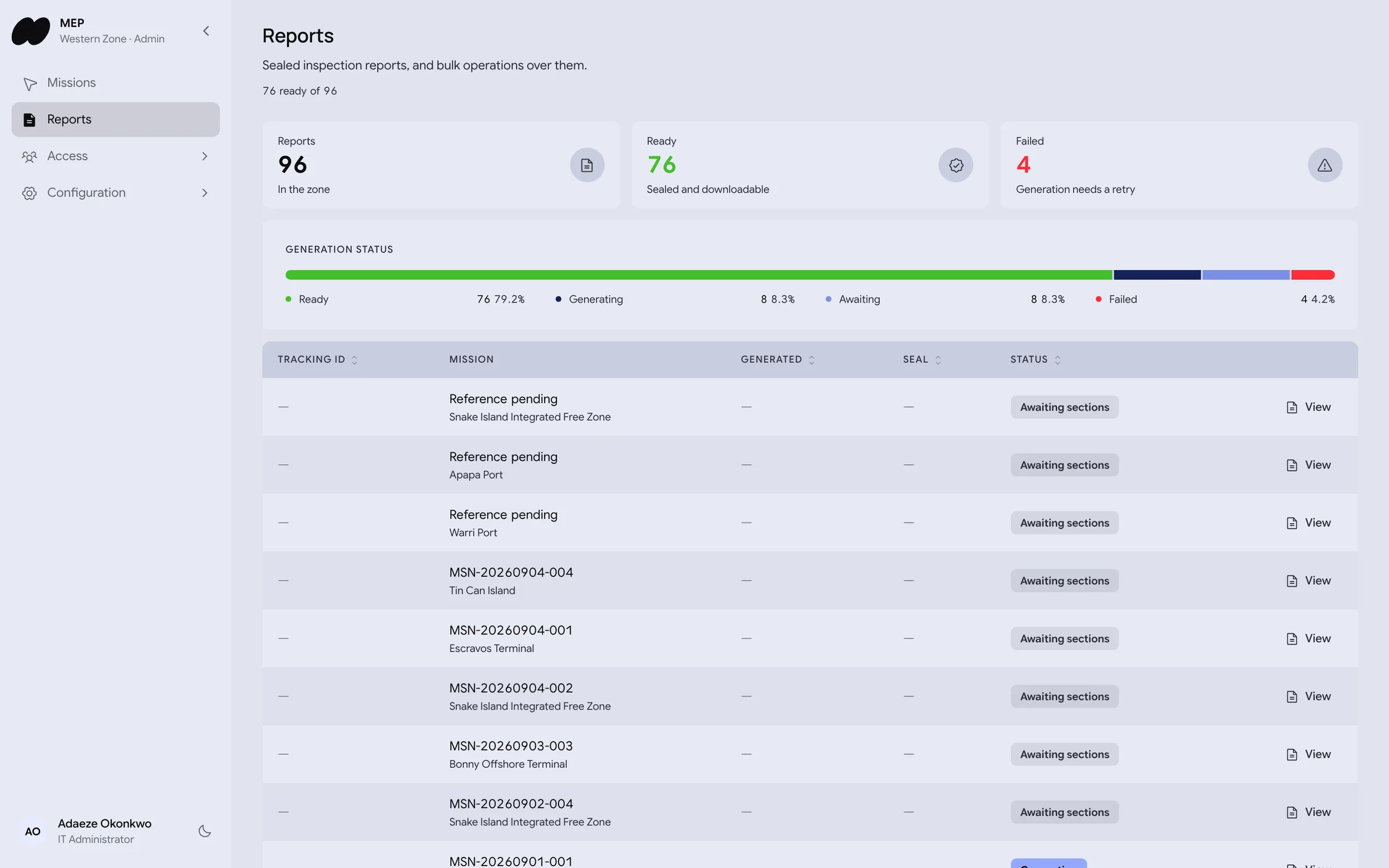View the Apapa Port report

(1308, 465)
